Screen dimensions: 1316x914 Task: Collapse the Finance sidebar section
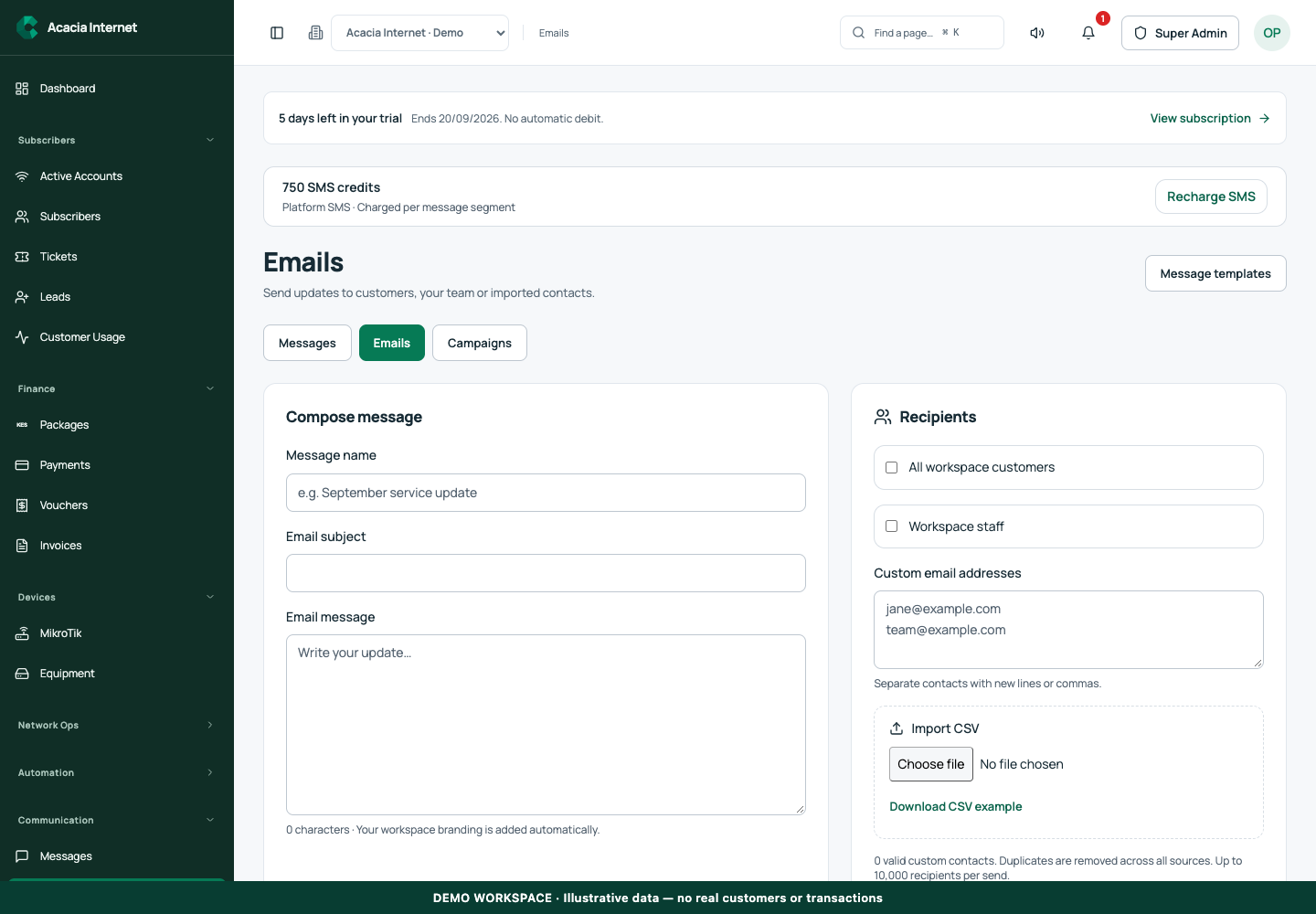pyautogui.click(x=117, y=388)
